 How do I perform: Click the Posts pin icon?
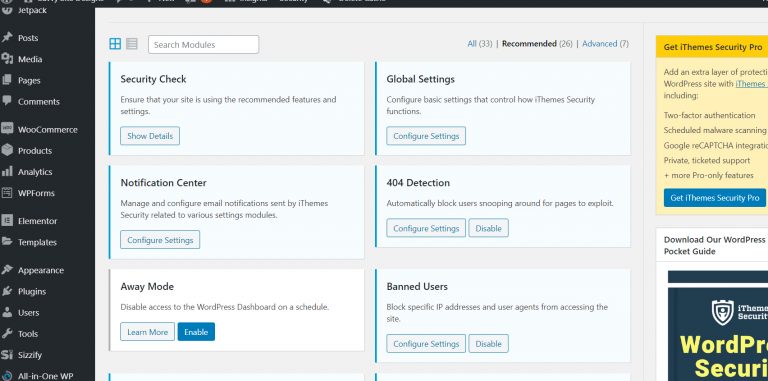[7, 37]
